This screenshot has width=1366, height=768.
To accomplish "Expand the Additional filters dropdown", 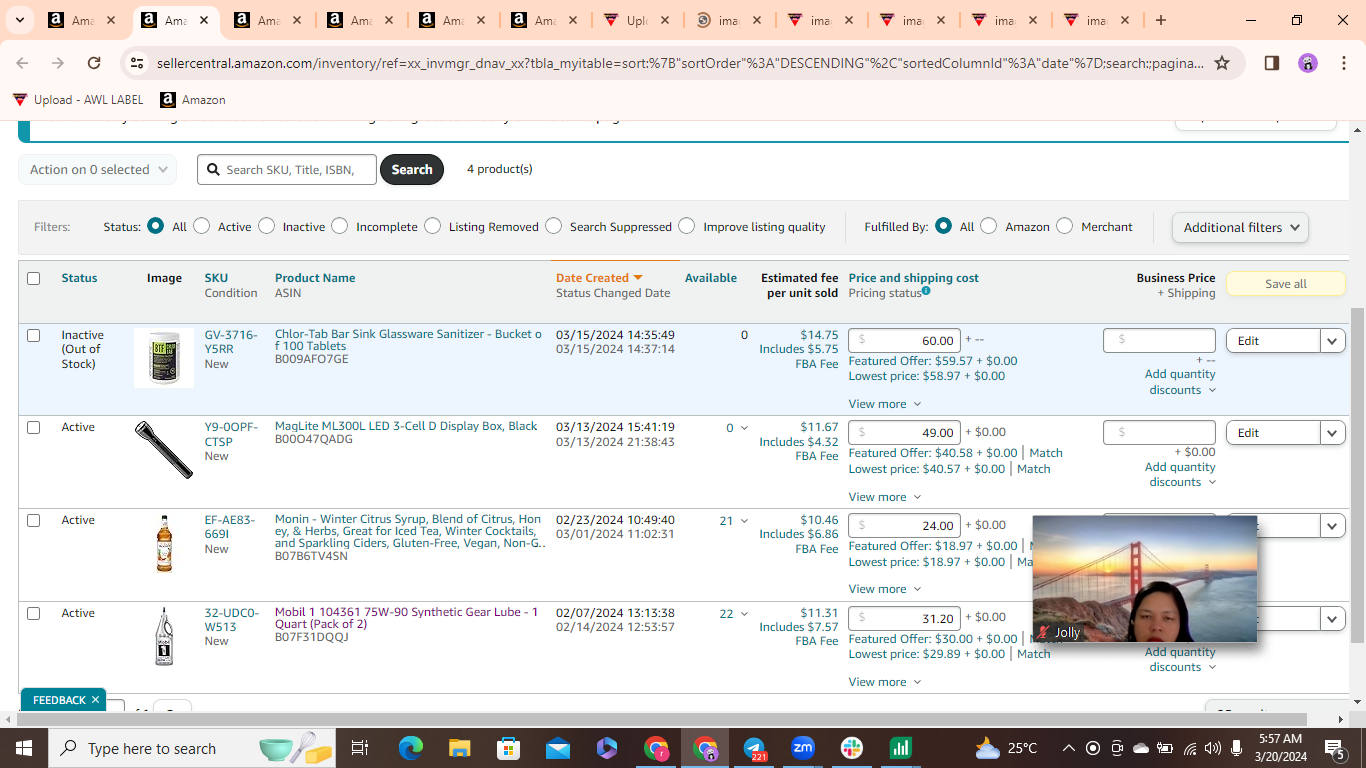I will (x=1240, y=227).
